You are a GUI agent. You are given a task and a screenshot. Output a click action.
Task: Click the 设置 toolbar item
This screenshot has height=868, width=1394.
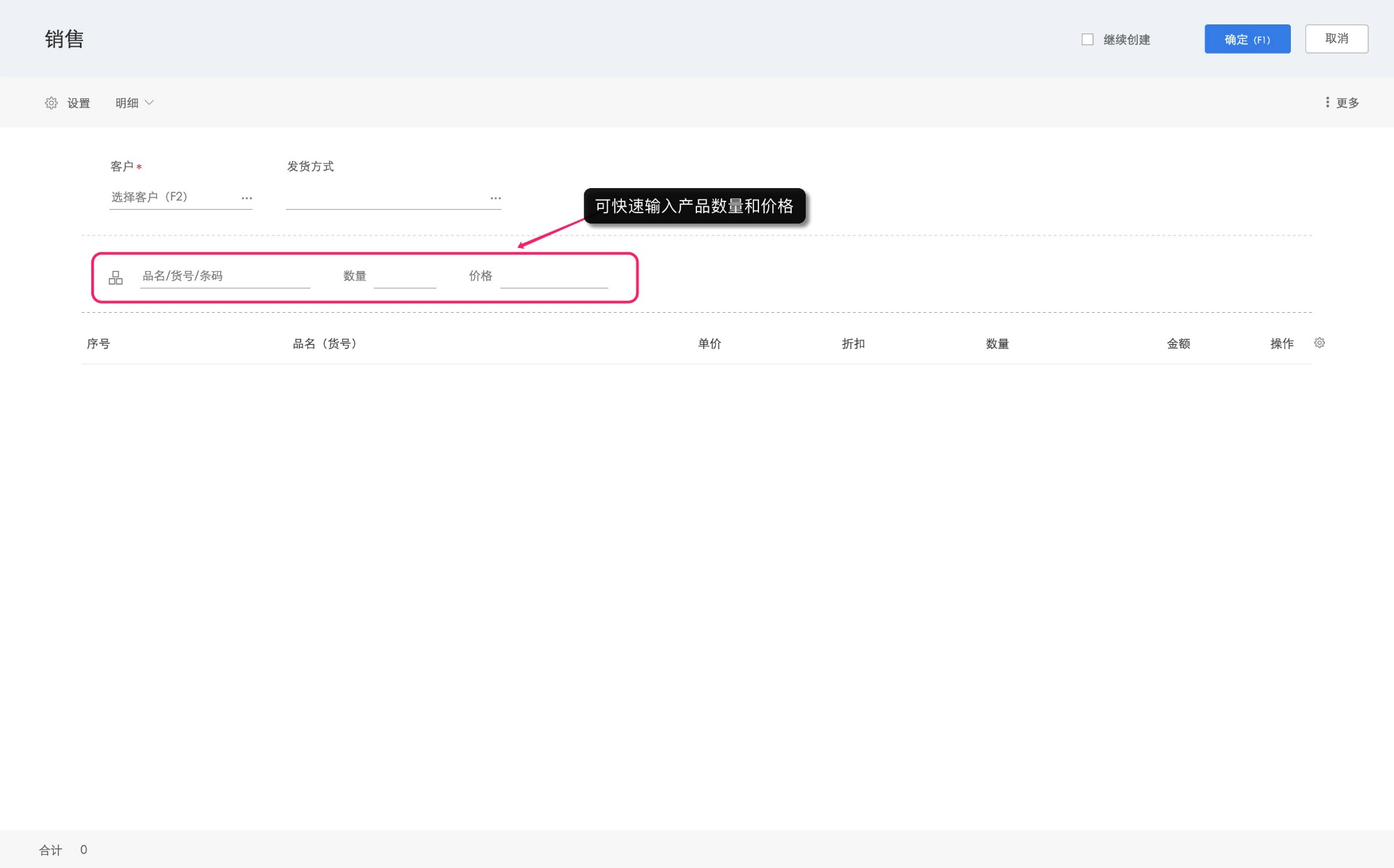pos(78,103)
